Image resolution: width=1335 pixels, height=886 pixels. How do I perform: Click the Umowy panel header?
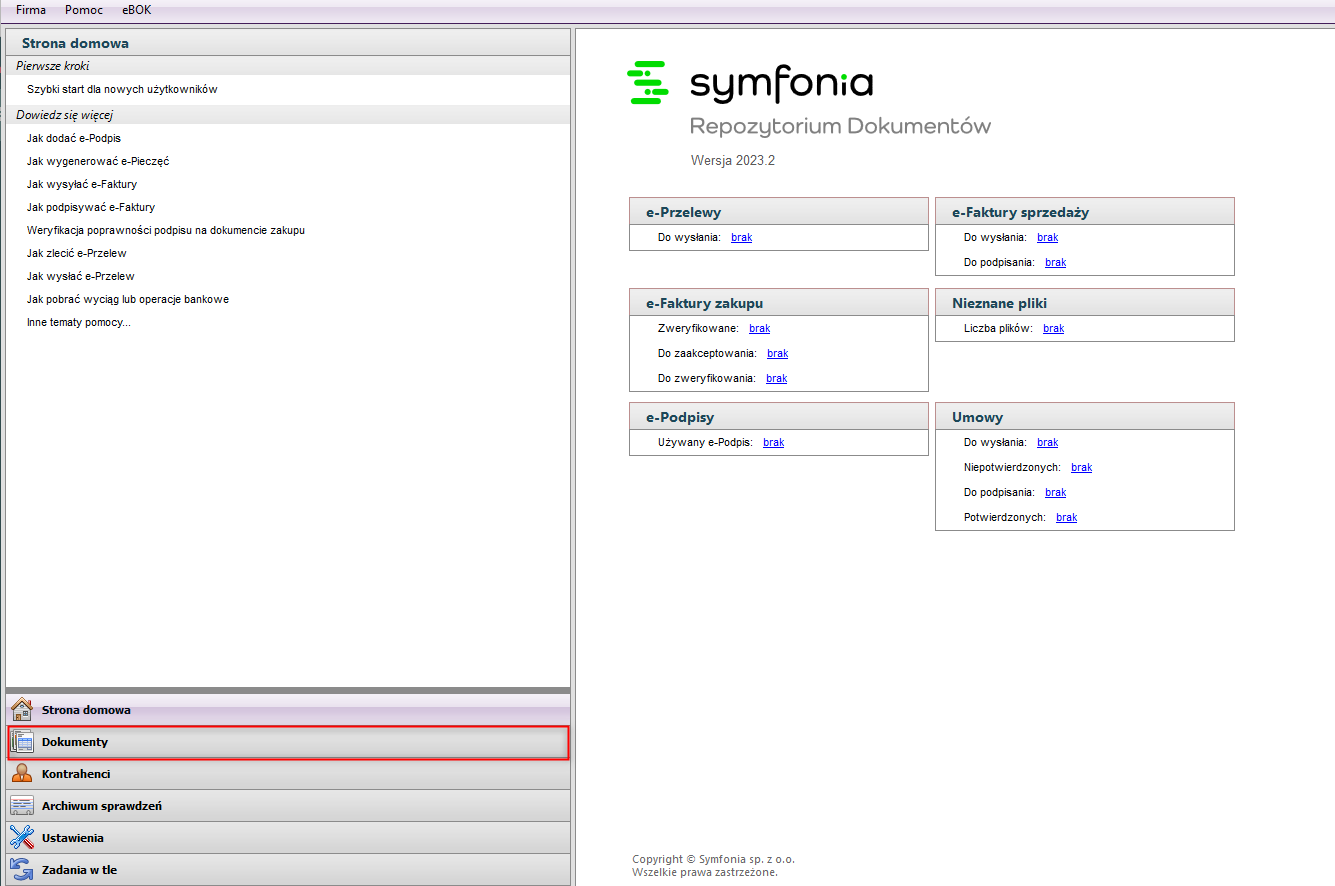[1085, 416]
